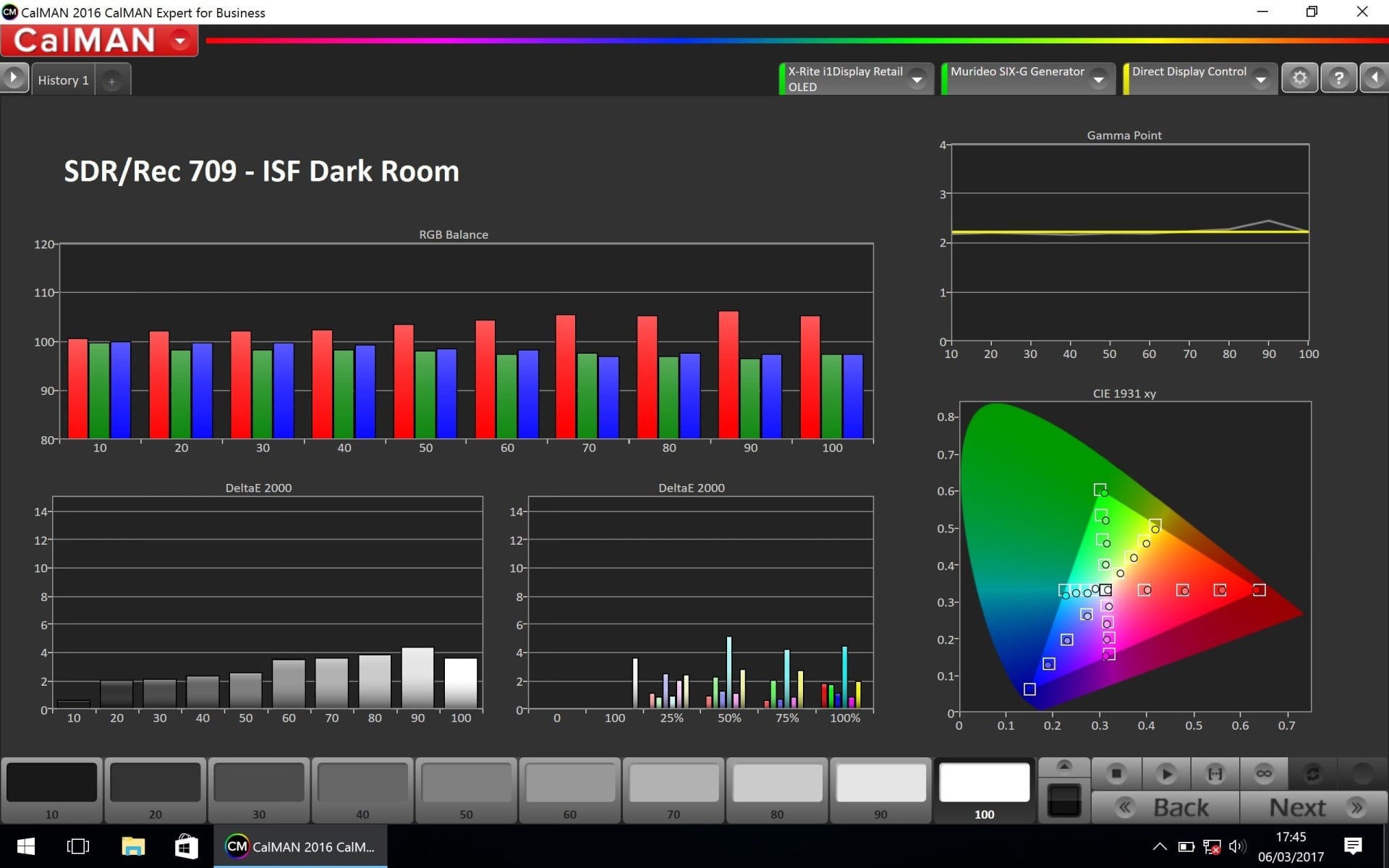Click the continuous read infinity icon

pyautogui.click(x=1264, y=773)
